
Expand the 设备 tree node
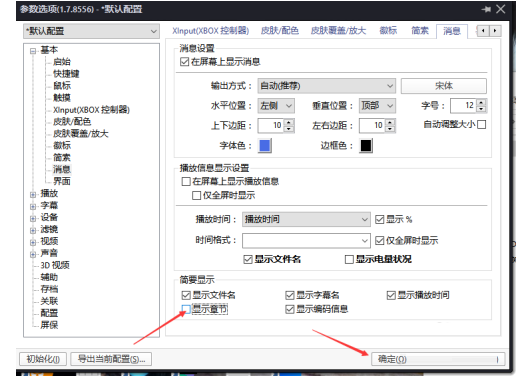pyautogui.click(x=33, y=218)
